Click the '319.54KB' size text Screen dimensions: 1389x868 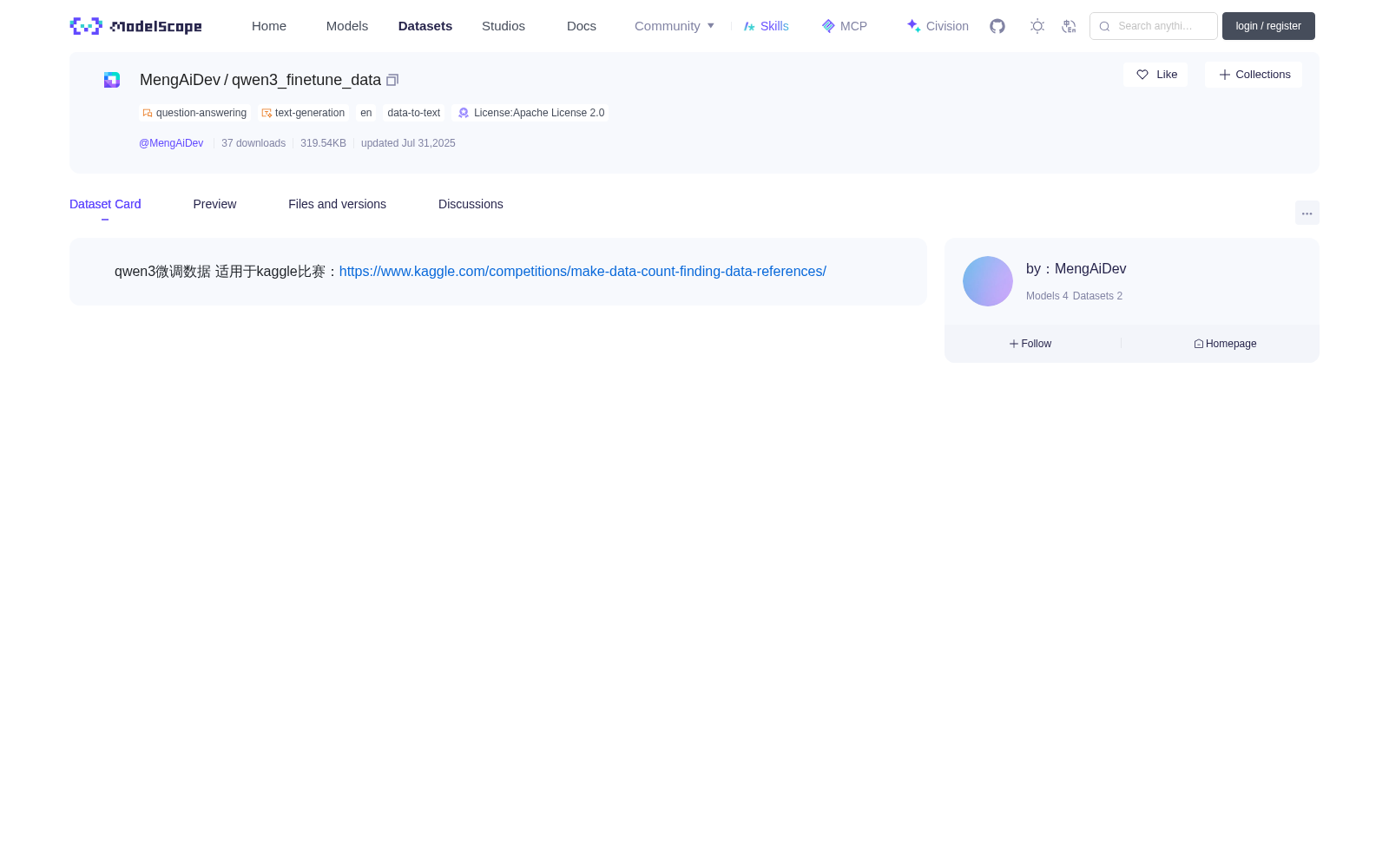point(323,143)
